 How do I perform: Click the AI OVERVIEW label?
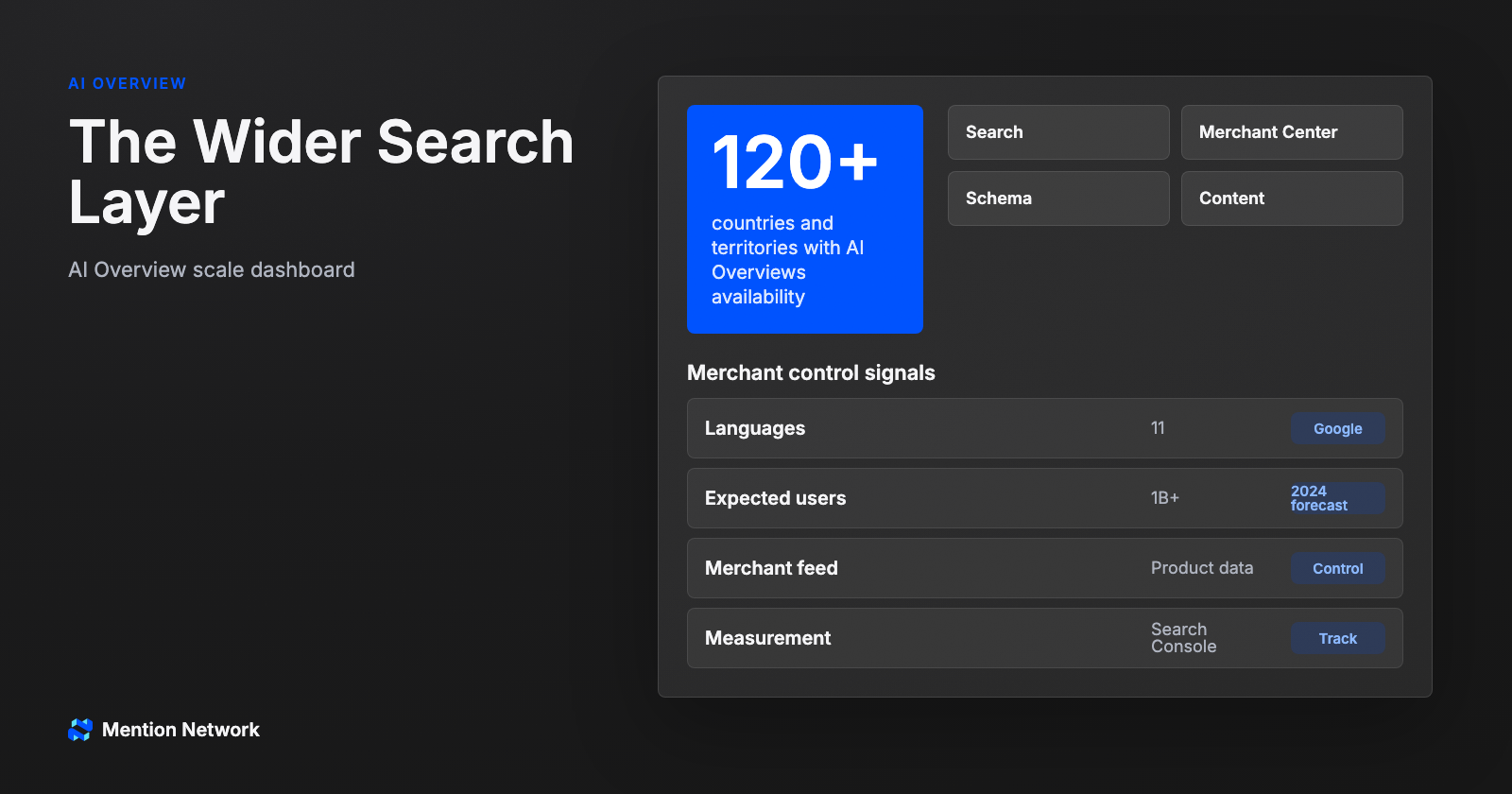[128, 83]
